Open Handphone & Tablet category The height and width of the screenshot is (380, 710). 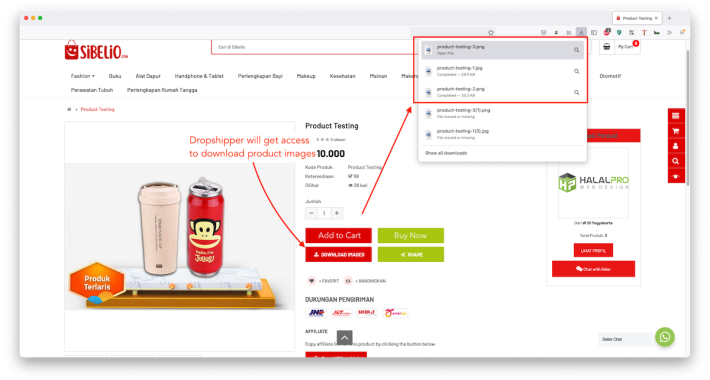199,76
